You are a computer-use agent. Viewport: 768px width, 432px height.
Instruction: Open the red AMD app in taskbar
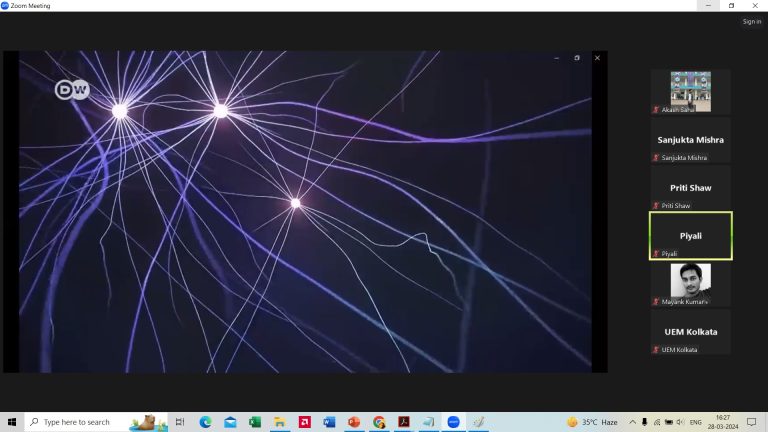pyautogui.click(x=305, y=422)
